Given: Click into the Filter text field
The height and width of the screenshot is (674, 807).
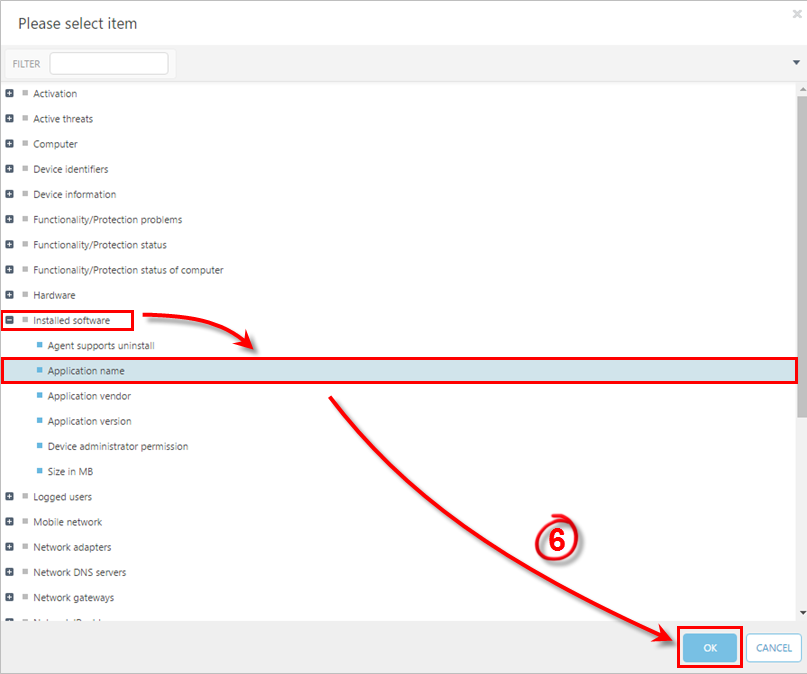Looking at the screenshot, I should pyautogui.click(x=109, y=64).
